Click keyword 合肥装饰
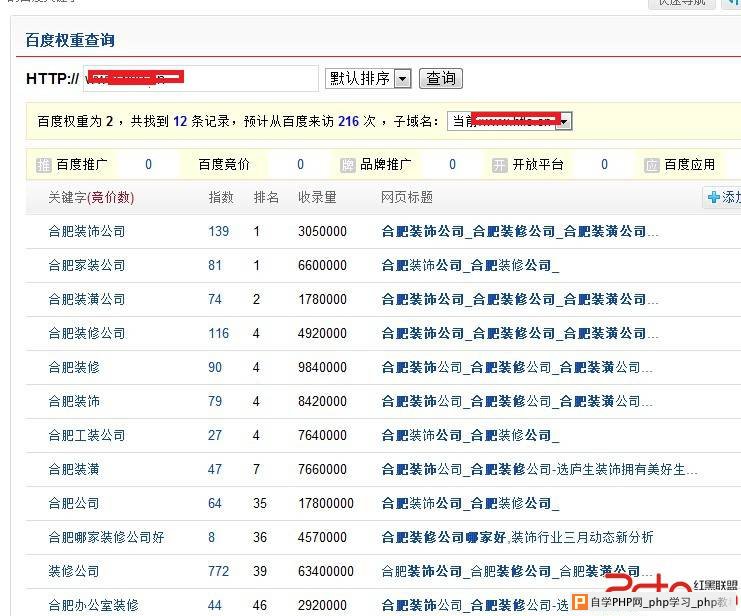The height and width of the screenshot is (616, 741). [x=74, y=401]
